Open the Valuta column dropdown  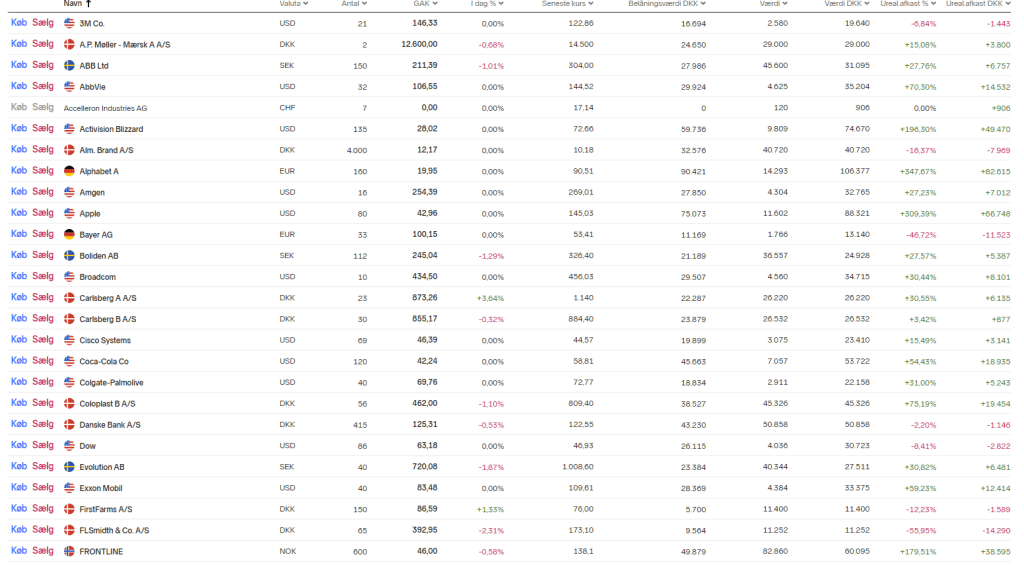click(x=305, y=4)
